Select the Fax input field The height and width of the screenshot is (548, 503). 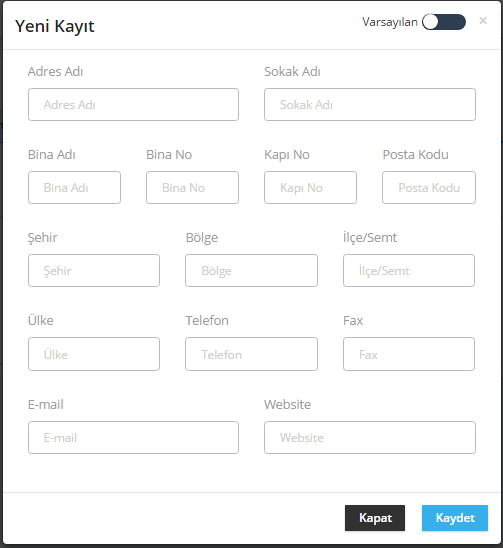[409, 354]
